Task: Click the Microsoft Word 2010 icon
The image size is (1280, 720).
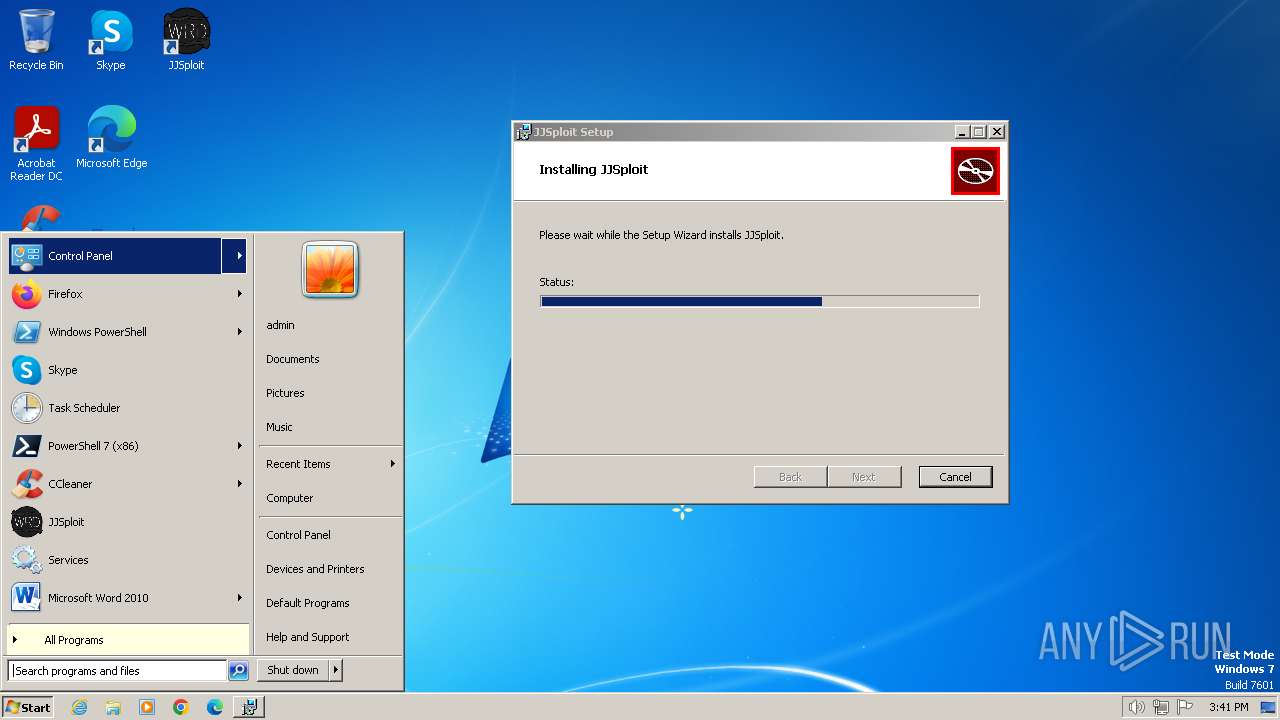Action: [x=26, y=598]
